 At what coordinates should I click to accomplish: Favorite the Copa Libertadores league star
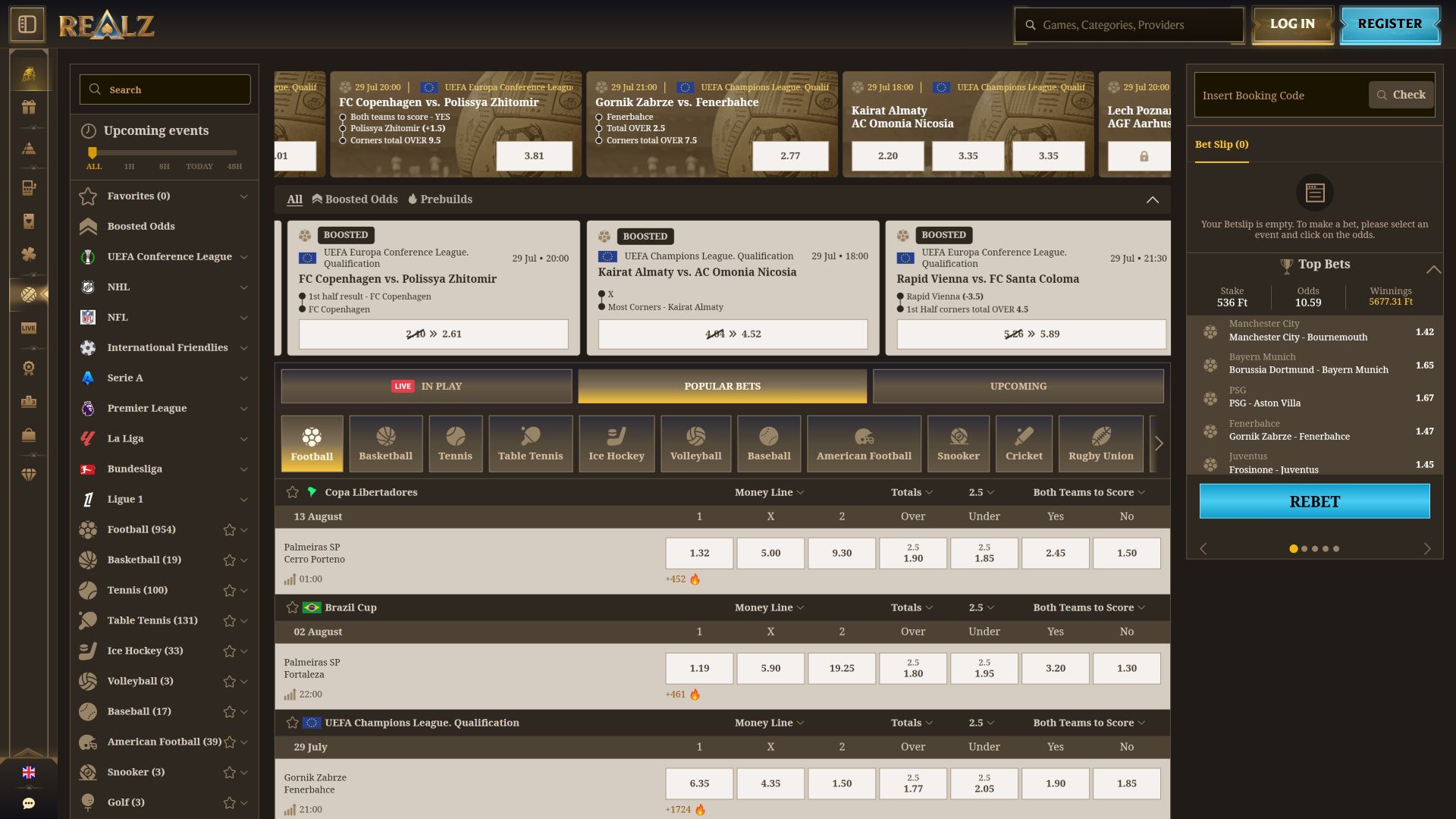[293, 492]
